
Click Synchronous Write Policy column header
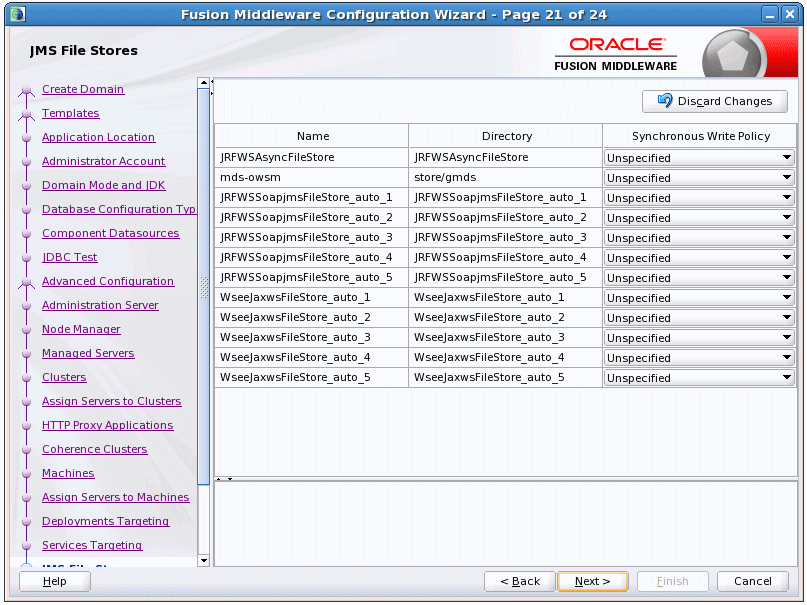pos(700,136)
